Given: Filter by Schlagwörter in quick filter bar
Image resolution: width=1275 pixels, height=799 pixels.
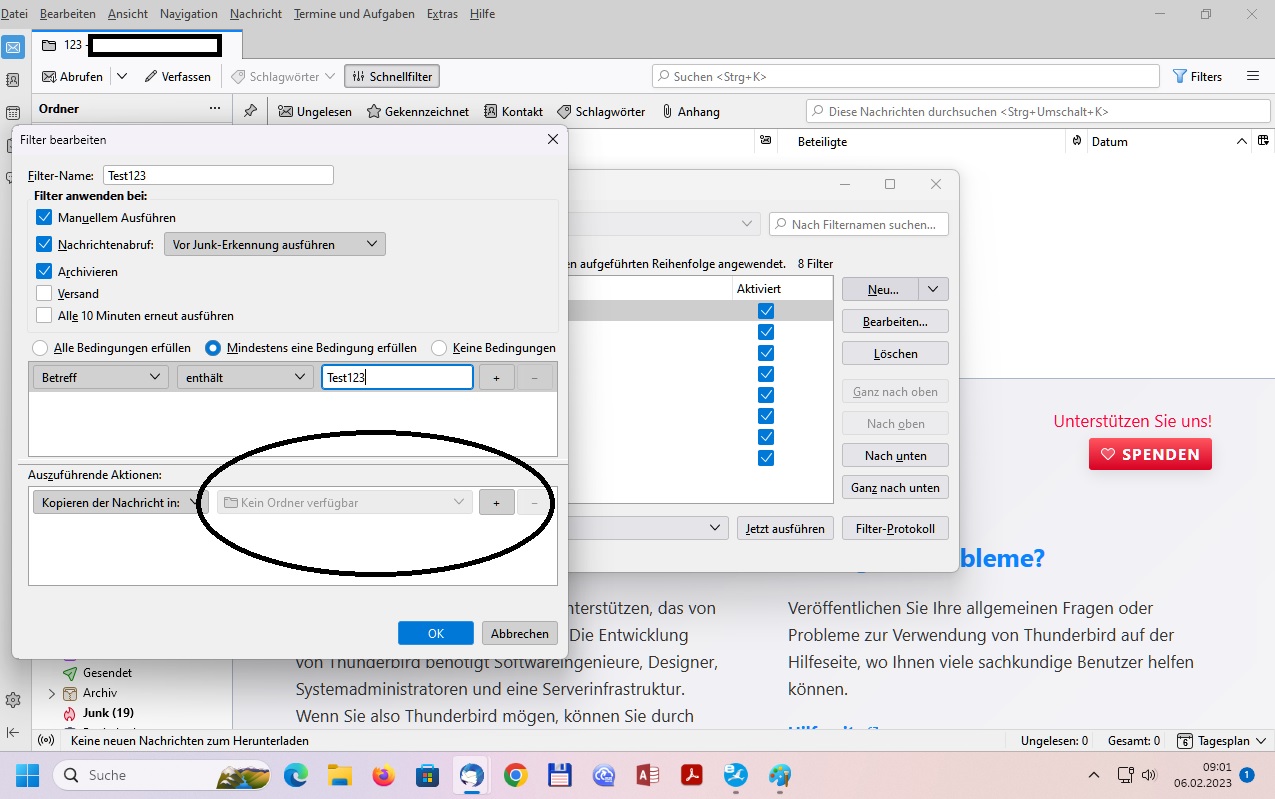Looking at the screenshot, I should (601, 111).
